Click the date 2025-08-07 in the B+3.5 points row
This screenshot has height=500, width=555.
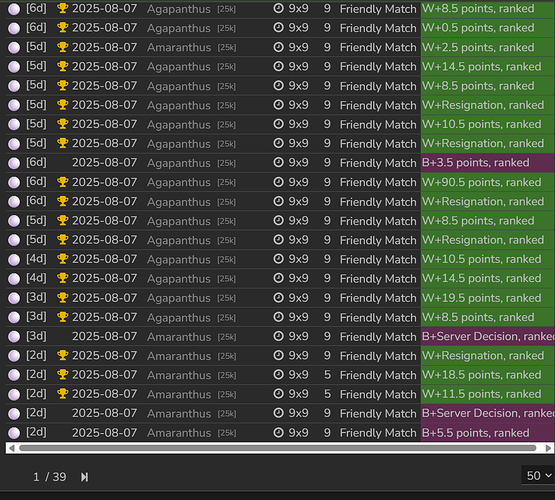[104, 162]
